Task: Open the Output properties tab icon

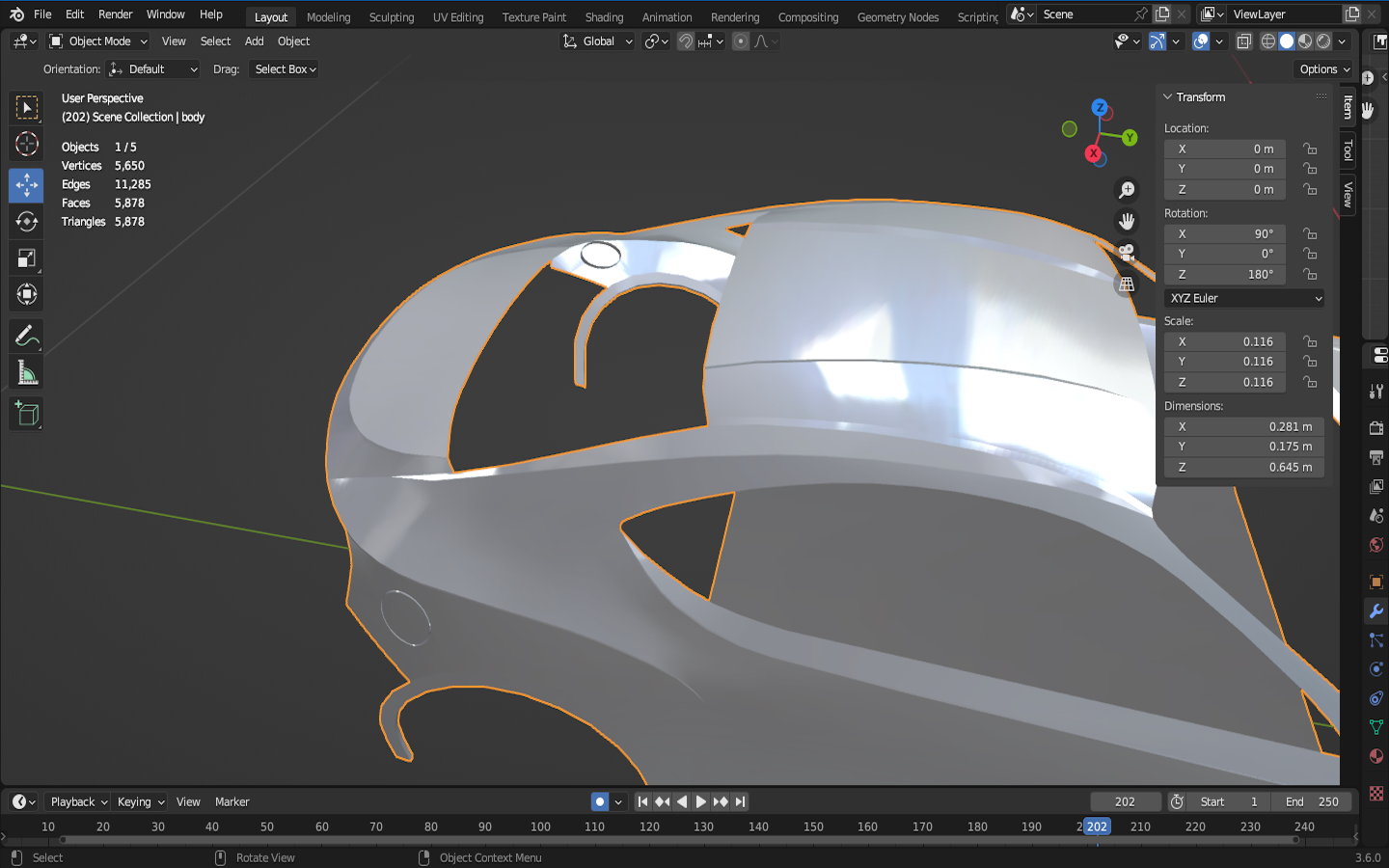Action: 1376,457
